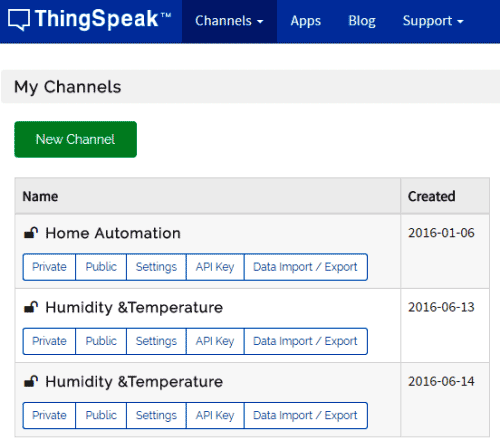Open the Home Automation channel
This screenshot has height=440, width=500.
[113, 233]
